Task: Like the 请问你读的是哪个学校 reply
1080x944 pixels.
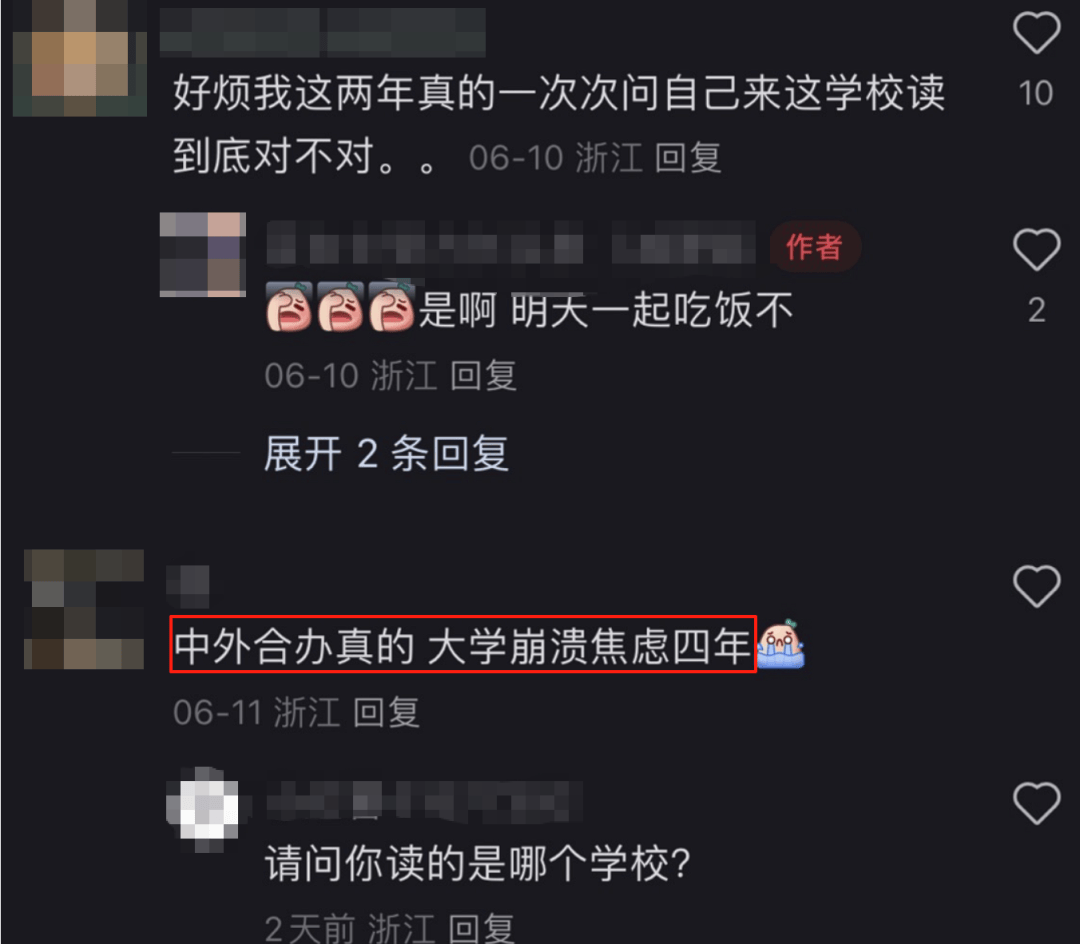Action: point(1036,803)
